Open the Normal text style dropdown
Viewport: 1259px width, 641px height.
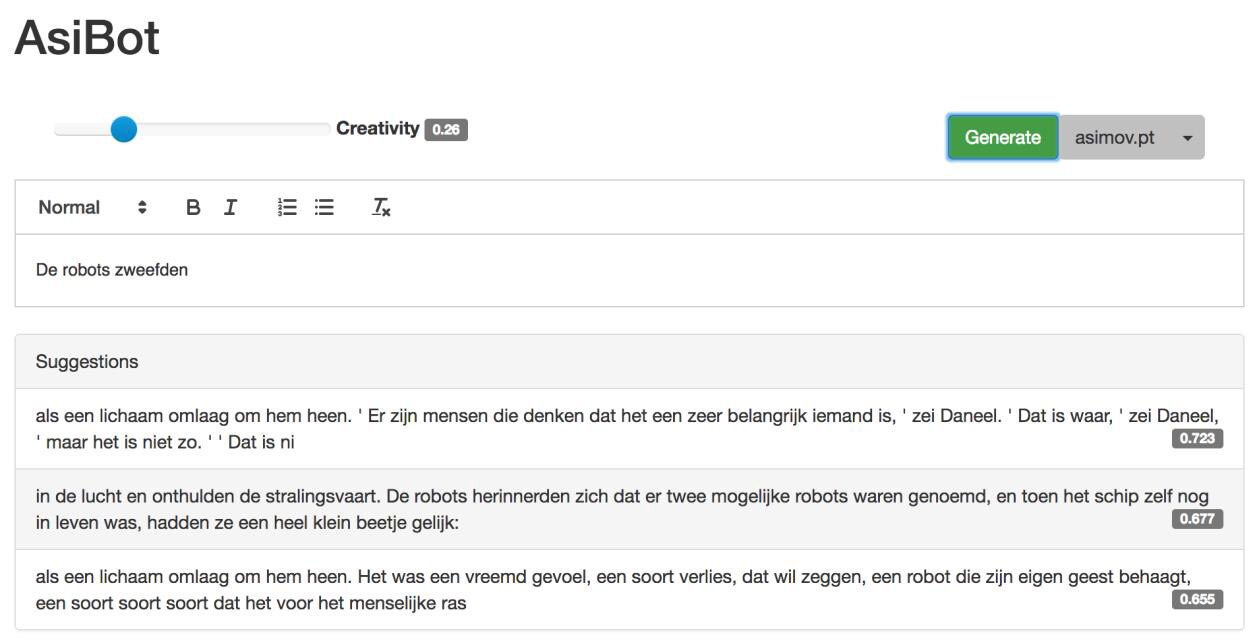coord(92,207)
